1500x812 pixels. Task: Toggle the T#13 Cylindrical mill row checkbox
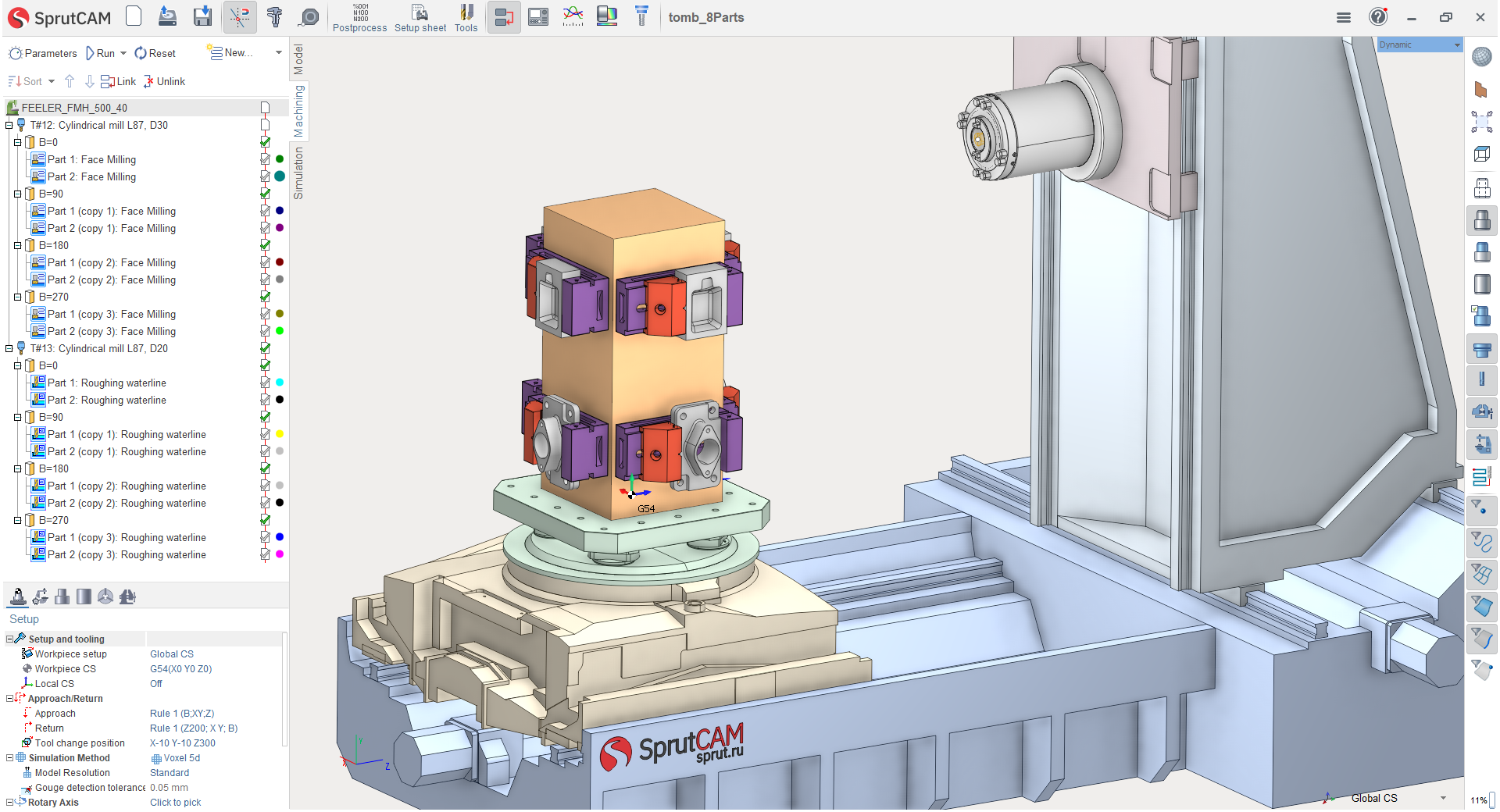[266, 348]
